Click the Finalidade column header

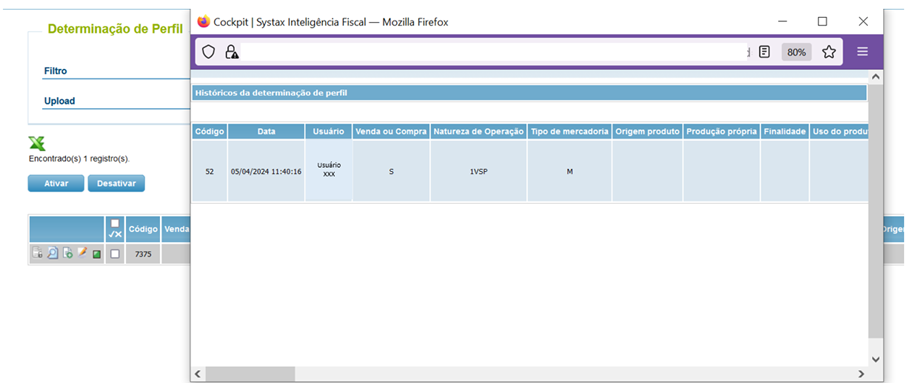pyautogui.click(x=784, y=132)
